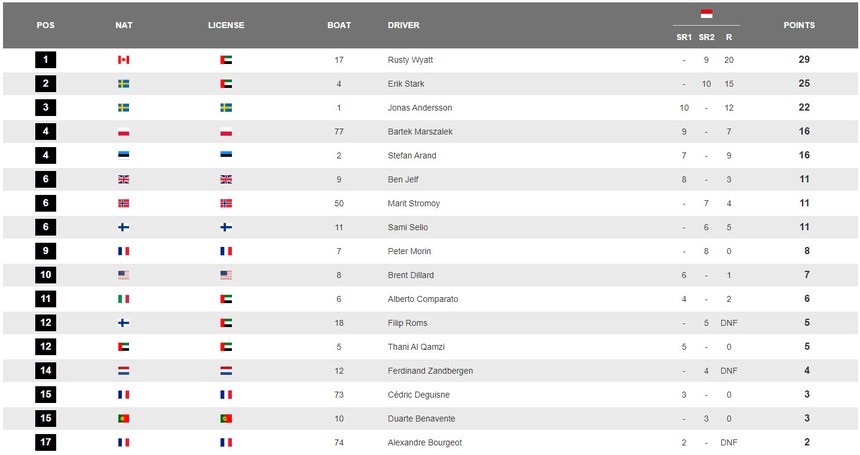860x455 pixels.
Task: Click Marit Stromoy's Norwegian license flag
Action: pyautogui.click(x=226, y=203)
